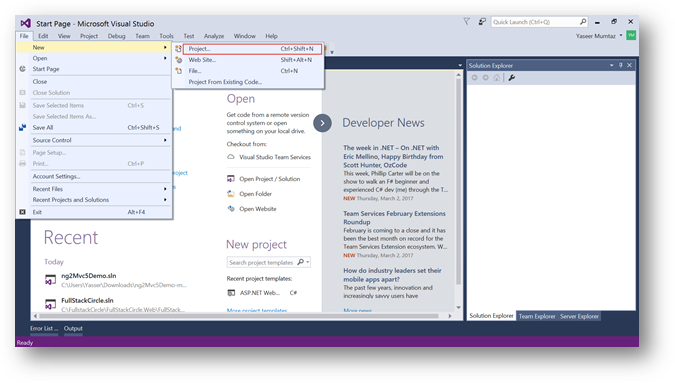Open FullStackCircle.sln recent solution
675x383 pixels.
87,300
